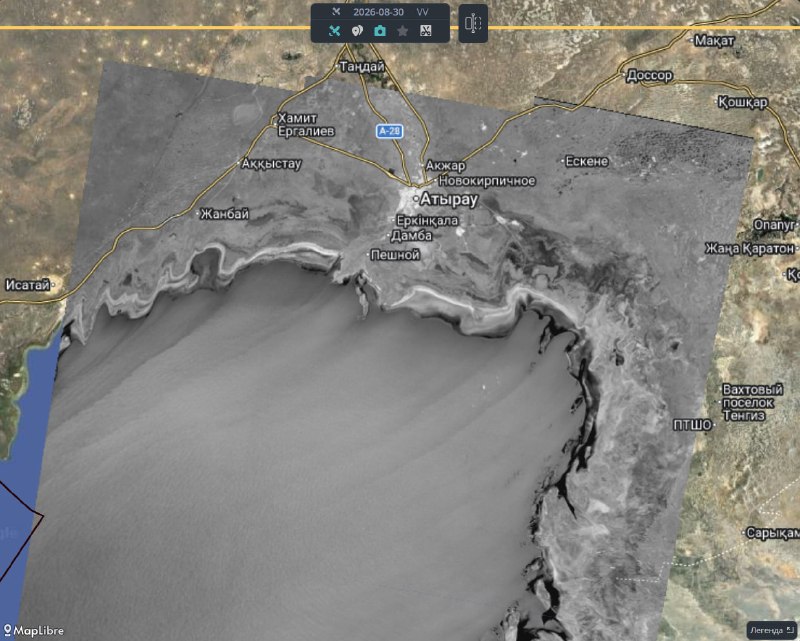Open the MapLibre attribution link
Screen dimensions: 800x641
33,631
